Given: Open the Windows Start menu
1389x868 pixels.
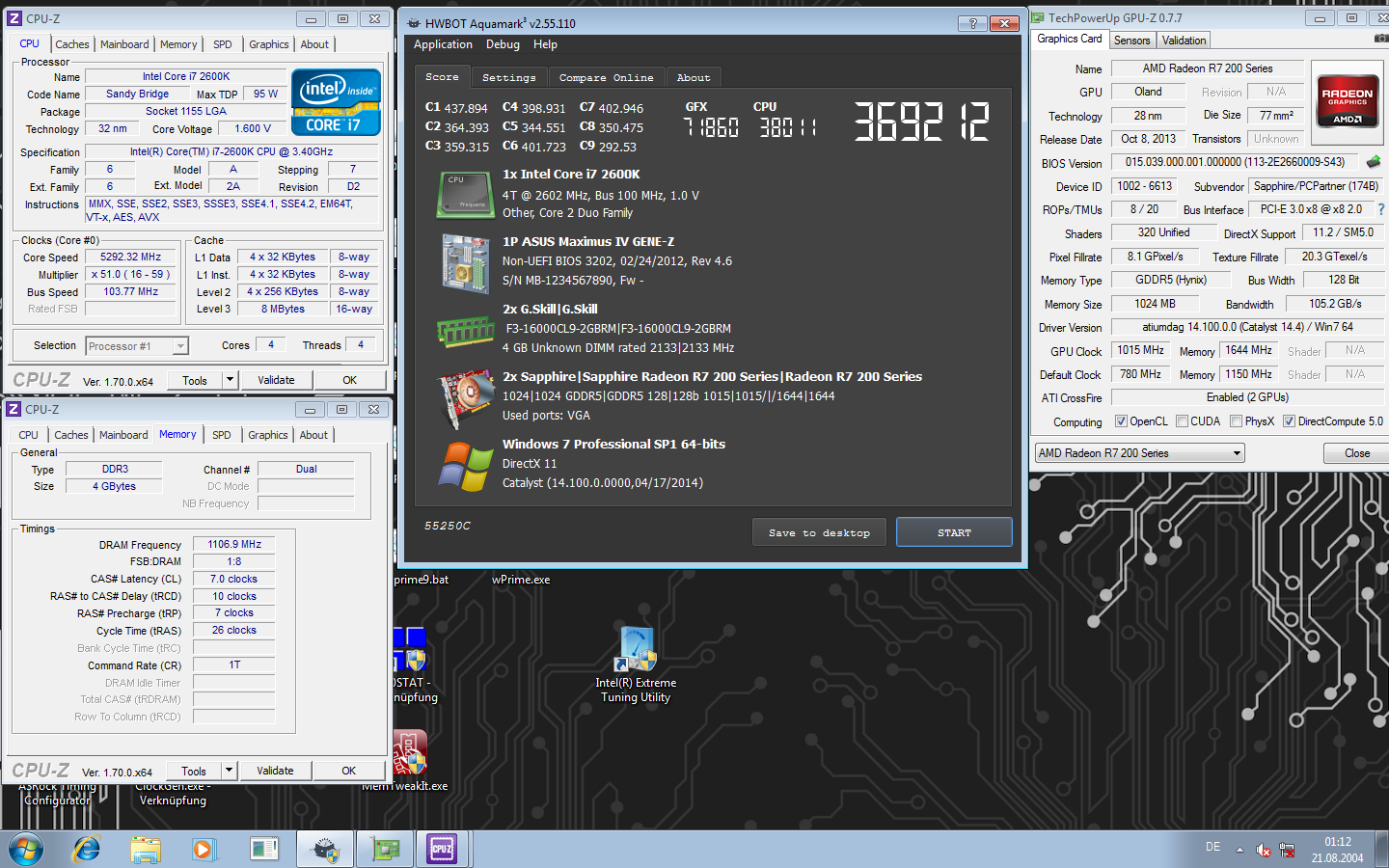Looking at the screenshot, I should [26, 850].
